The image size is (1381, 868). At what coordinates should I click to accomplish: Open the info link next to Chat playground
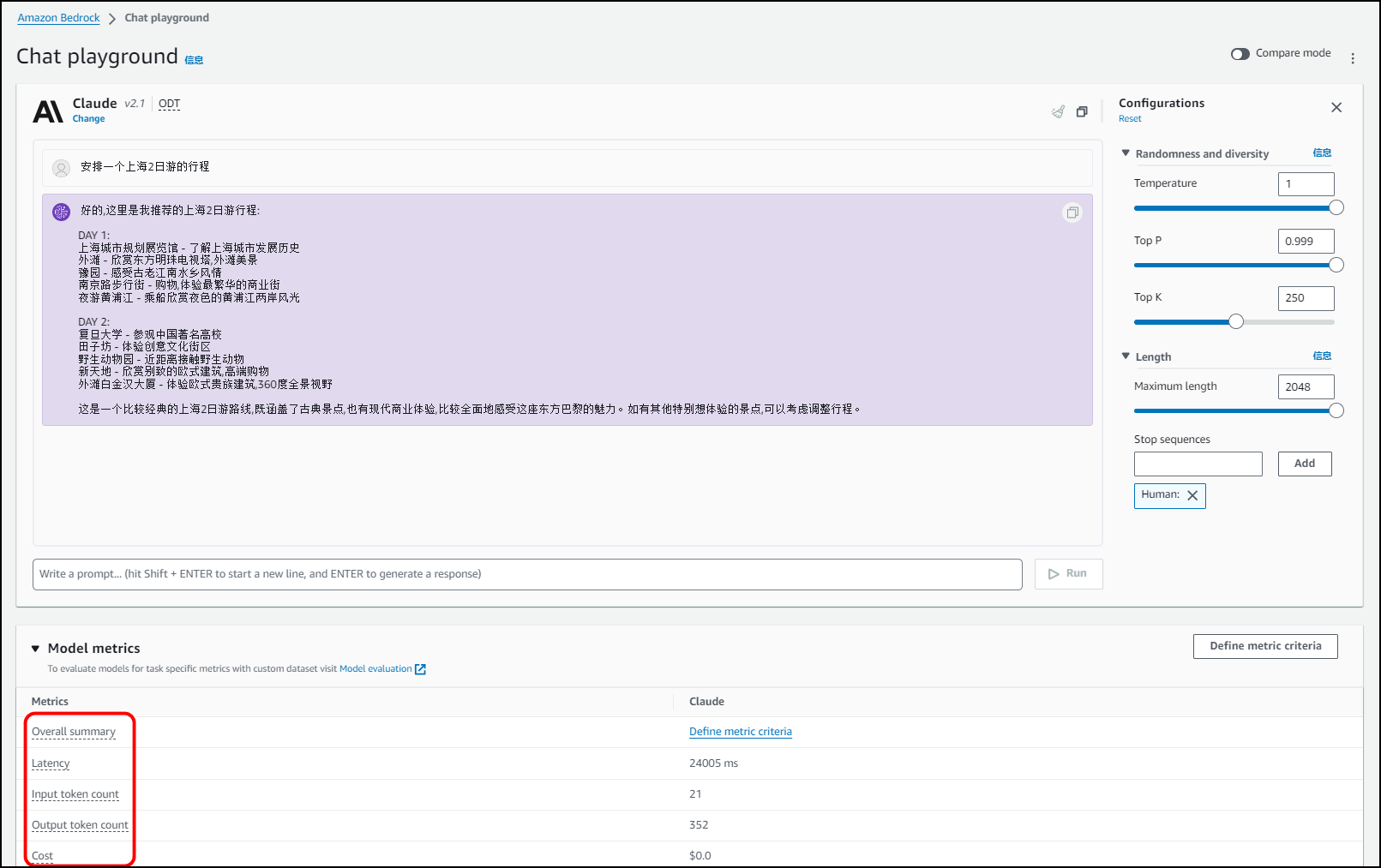click(x=195, y=60)
